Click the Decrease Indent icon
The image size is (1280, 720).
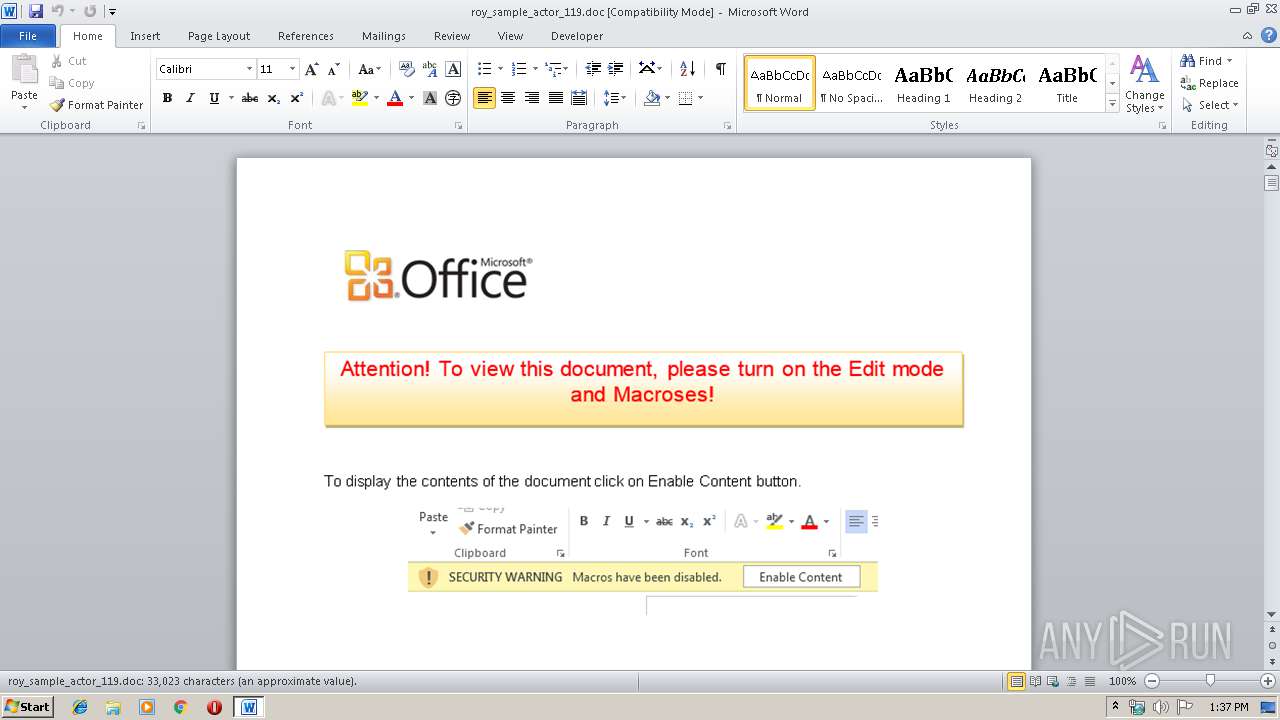pyautogui.click(x=593, y=69)
